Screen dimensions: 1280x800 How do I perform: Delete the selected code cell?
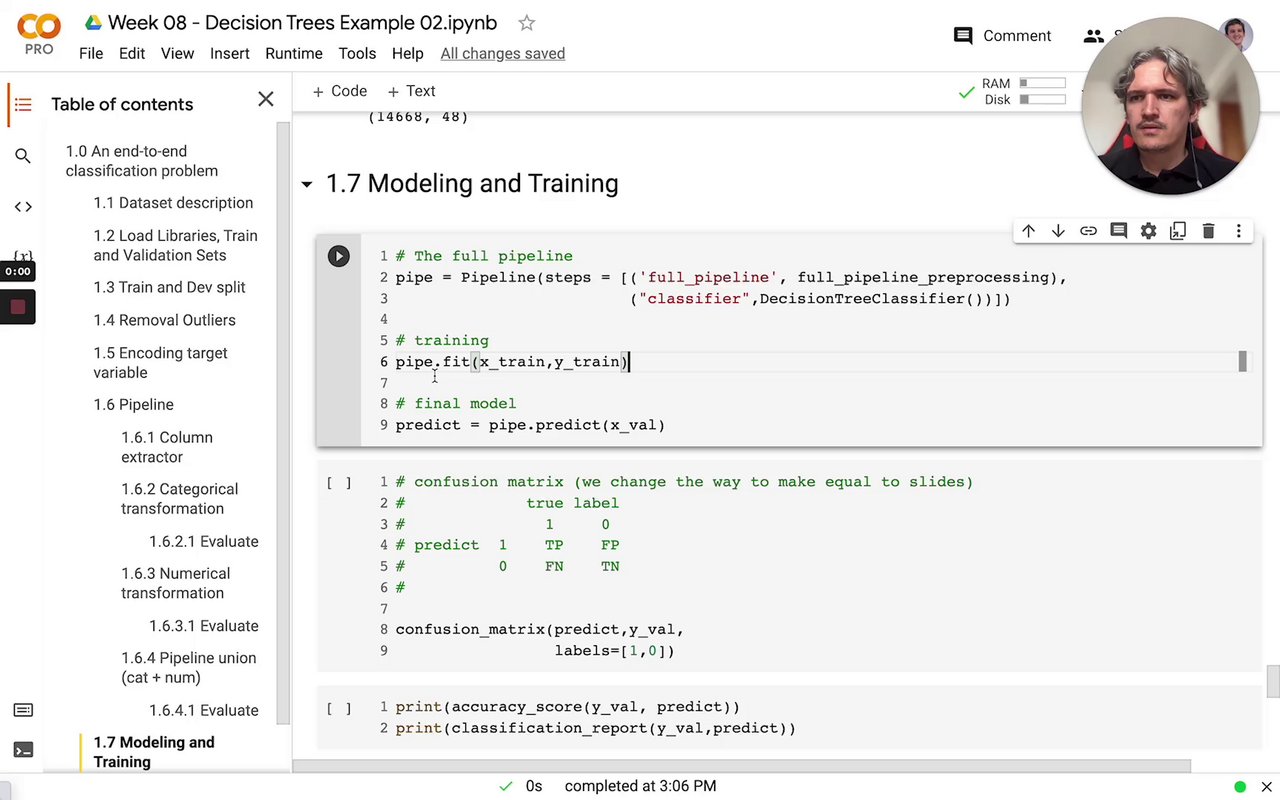click(x=1208, y=231)
